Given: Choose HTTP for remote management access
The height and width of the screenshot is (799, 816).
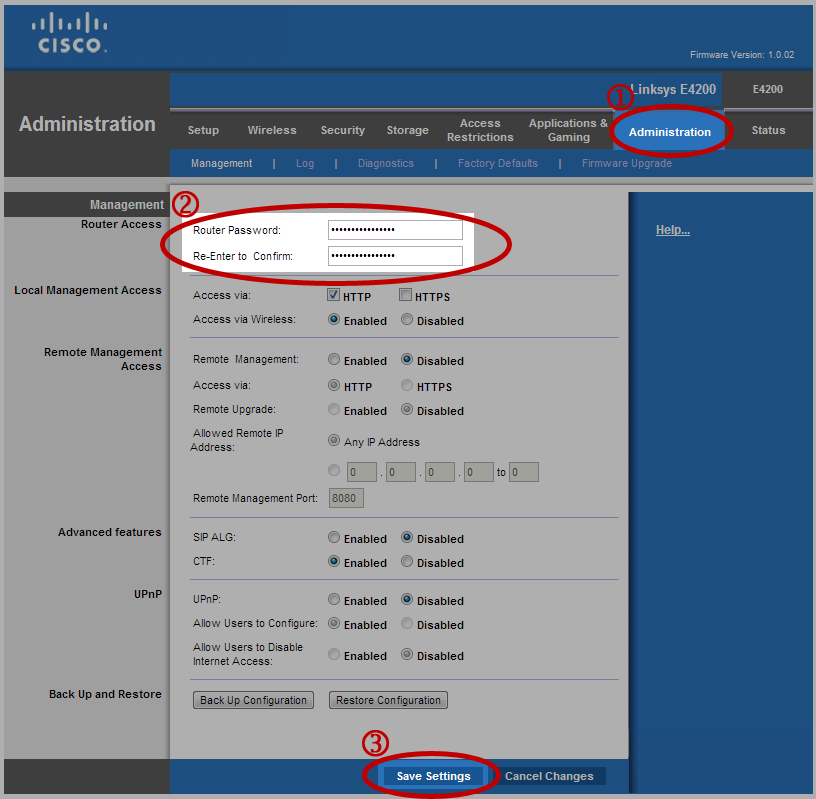Looking at the screenshot, I should point(334,386).
